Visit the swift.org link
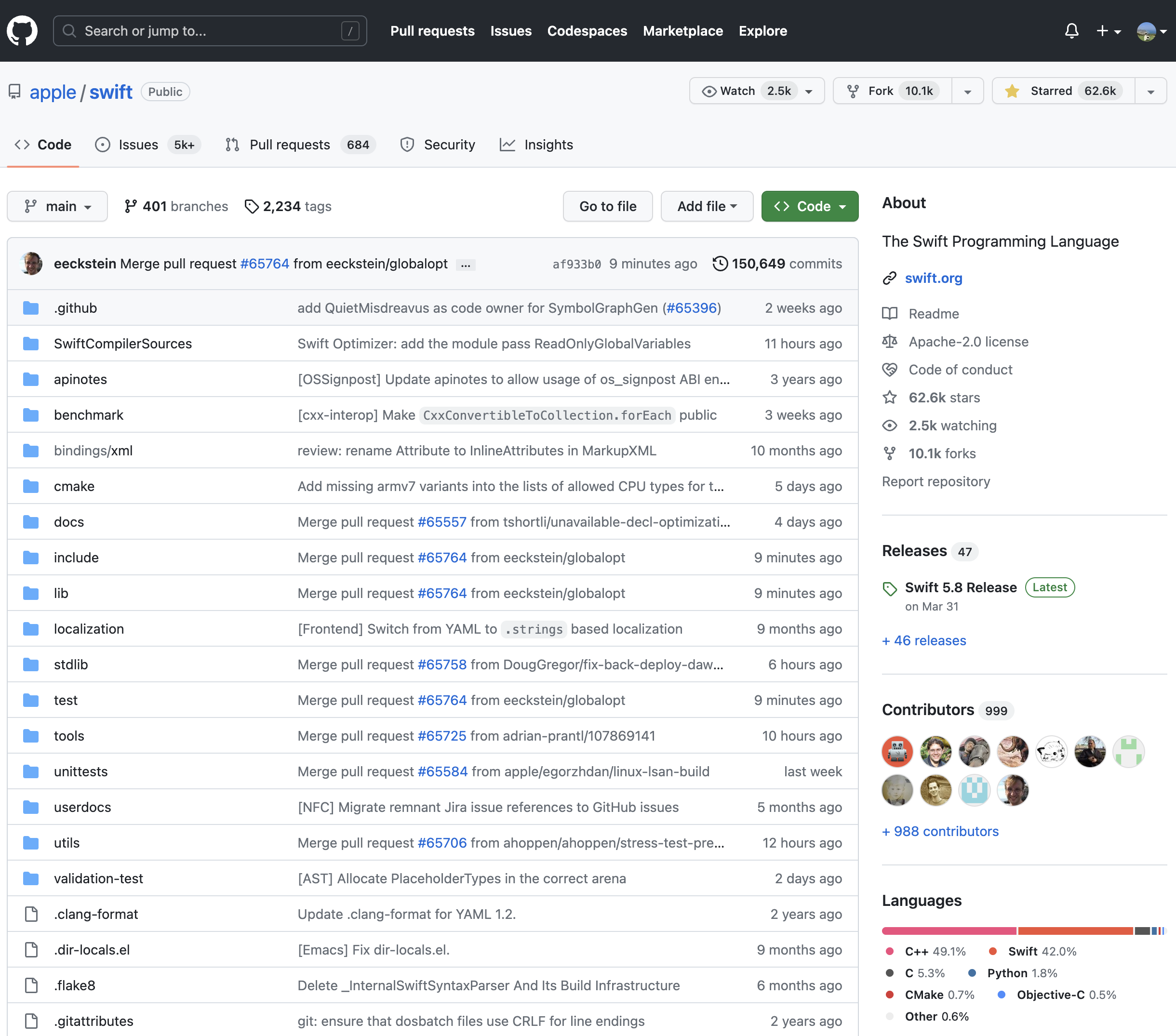Screen dimensions: 1176x1036 pos(933,278)
